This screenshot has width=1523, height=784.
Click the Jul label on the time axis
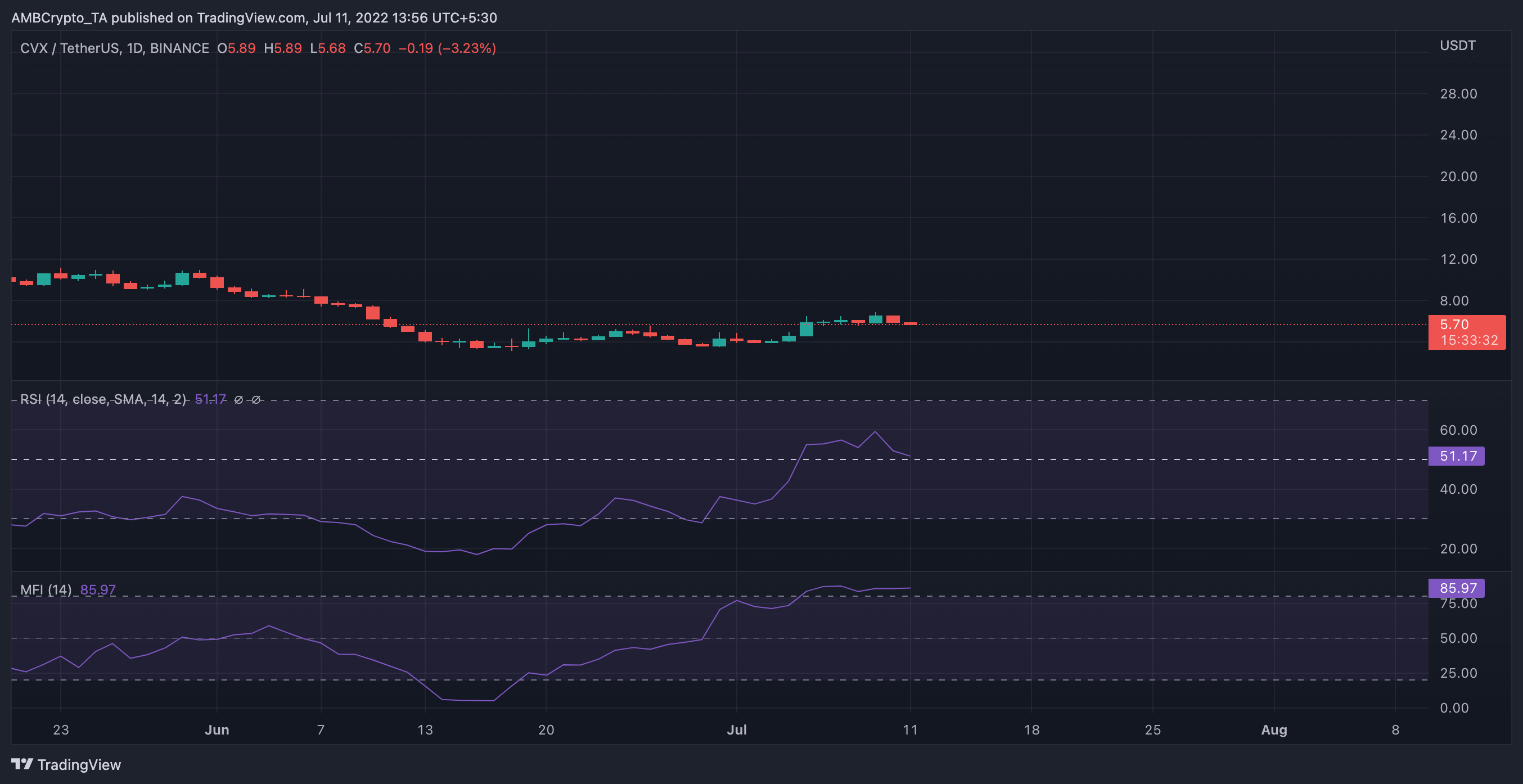click(737, 730)
